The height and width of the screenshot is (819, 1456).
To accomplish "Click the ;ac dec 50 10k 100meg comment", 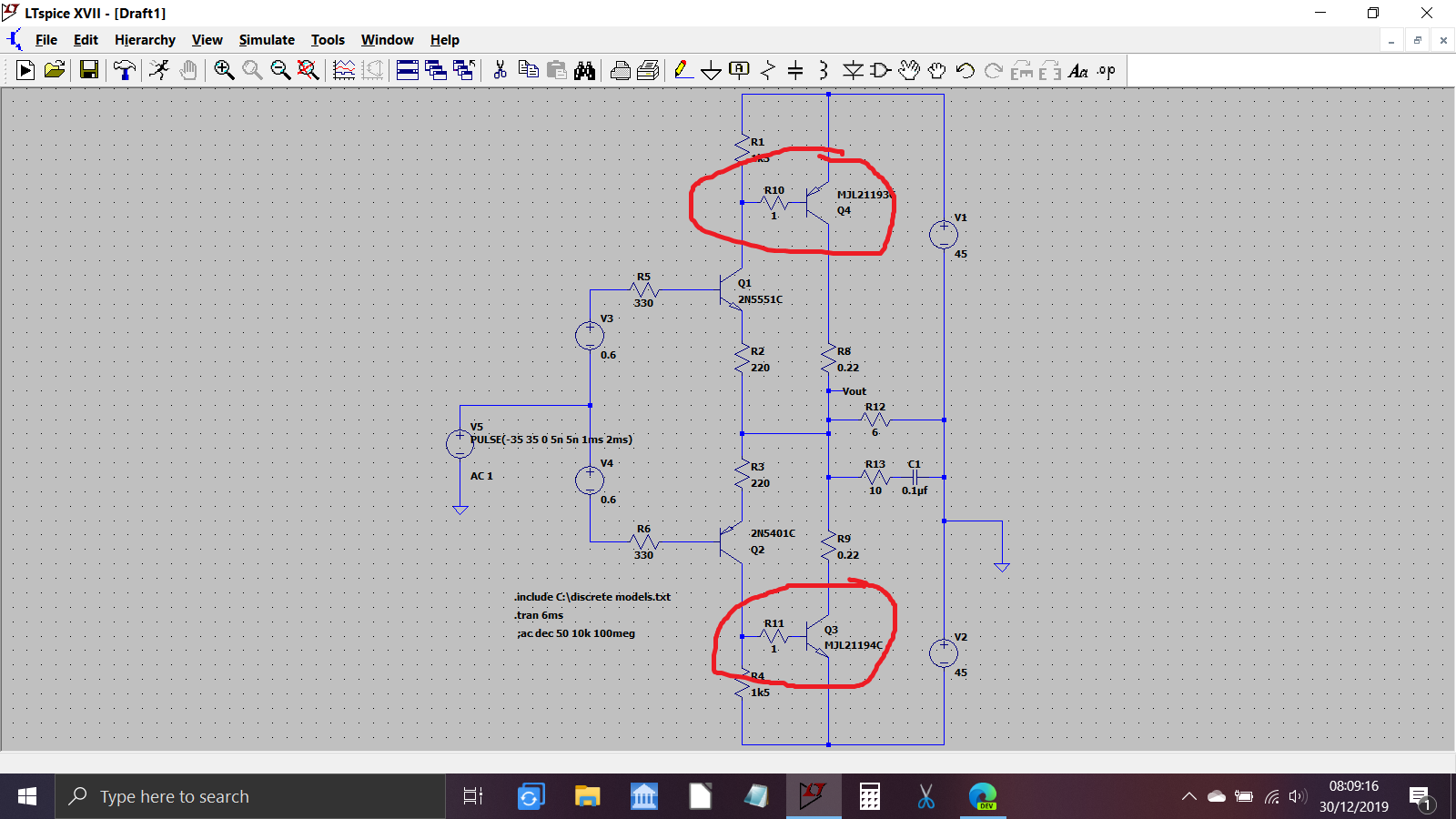I will click(x=576, y=633).
